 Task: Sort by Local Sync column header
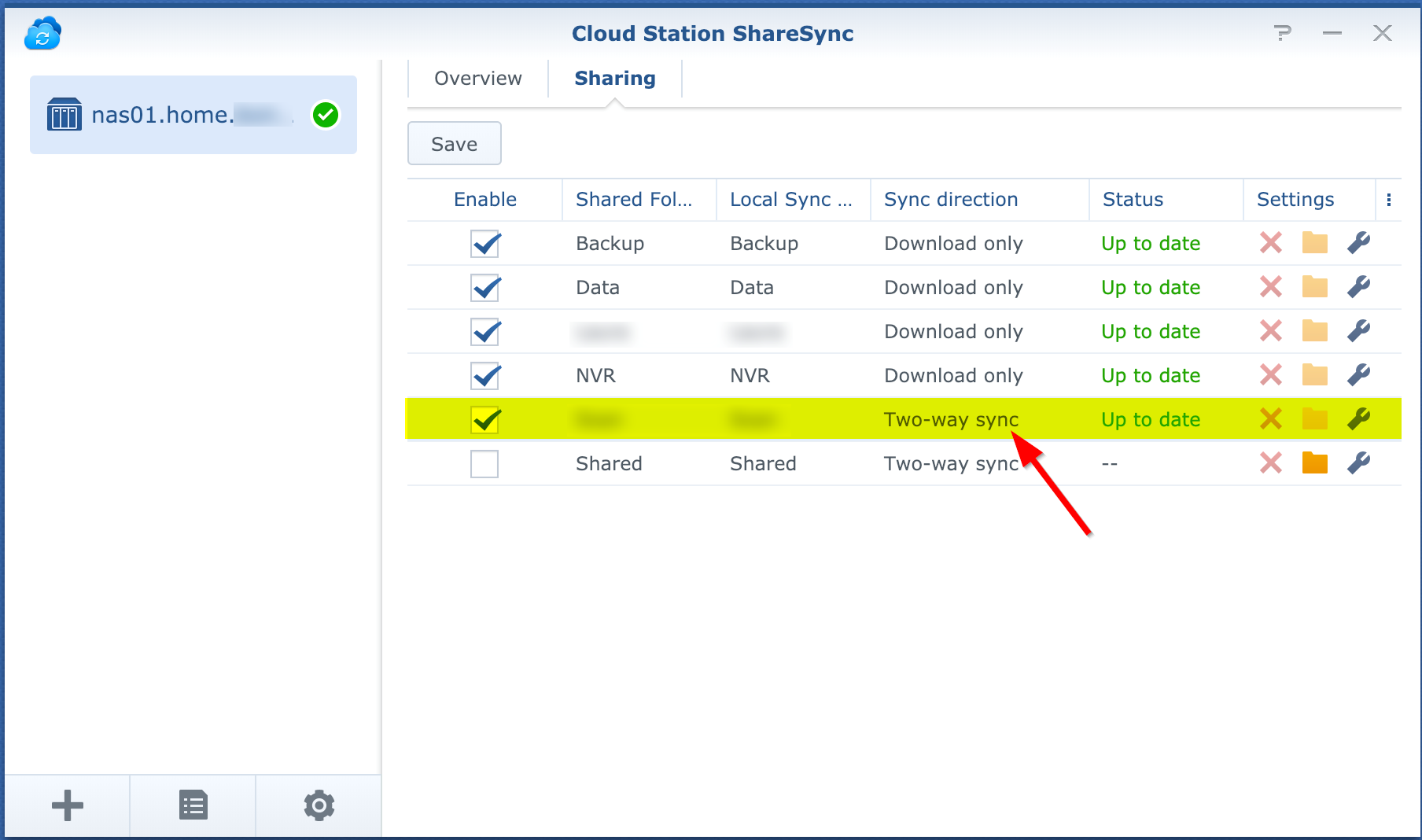793,200
